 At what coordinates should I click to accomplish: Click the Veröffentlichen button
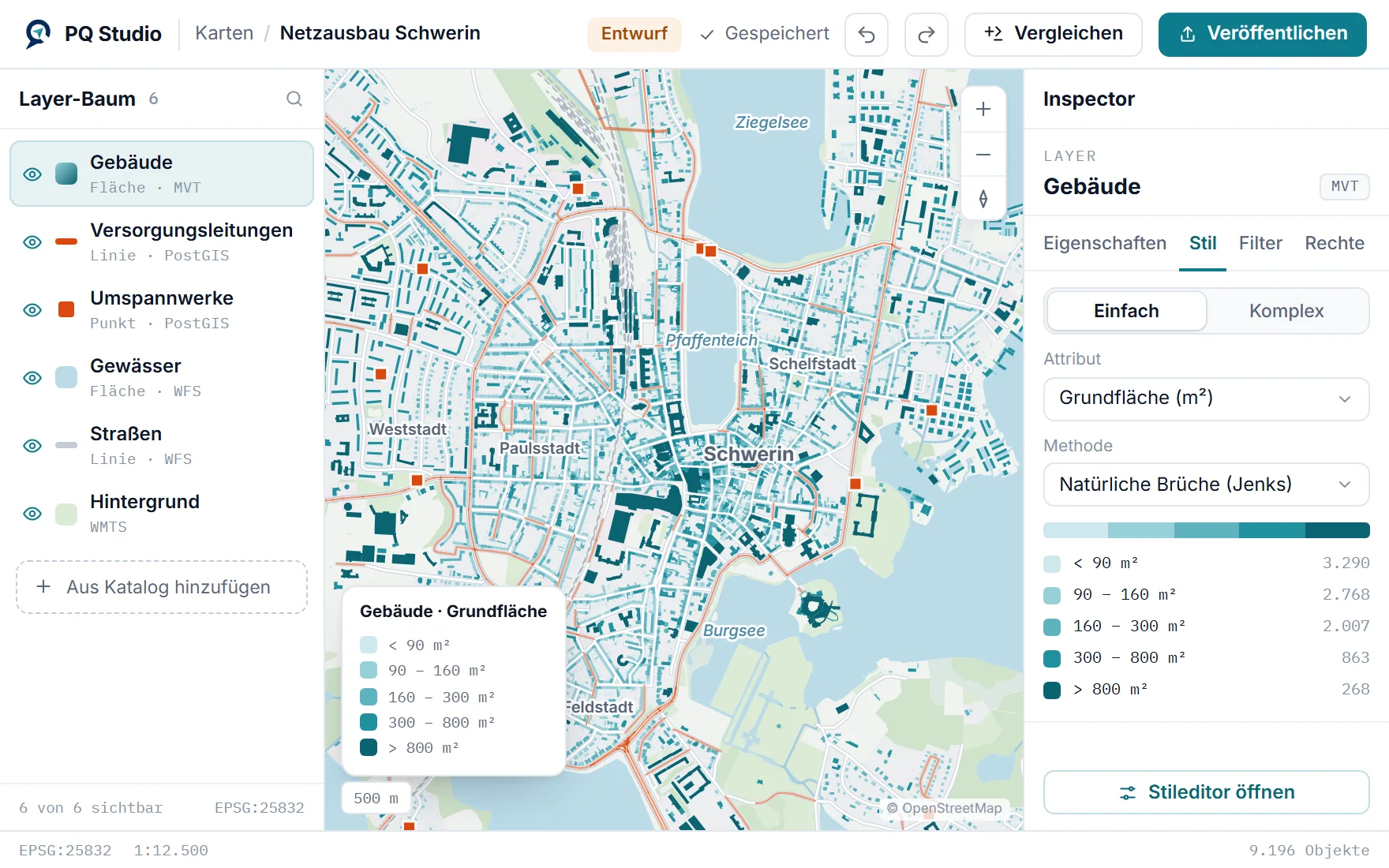click(x=1263, y=35)
